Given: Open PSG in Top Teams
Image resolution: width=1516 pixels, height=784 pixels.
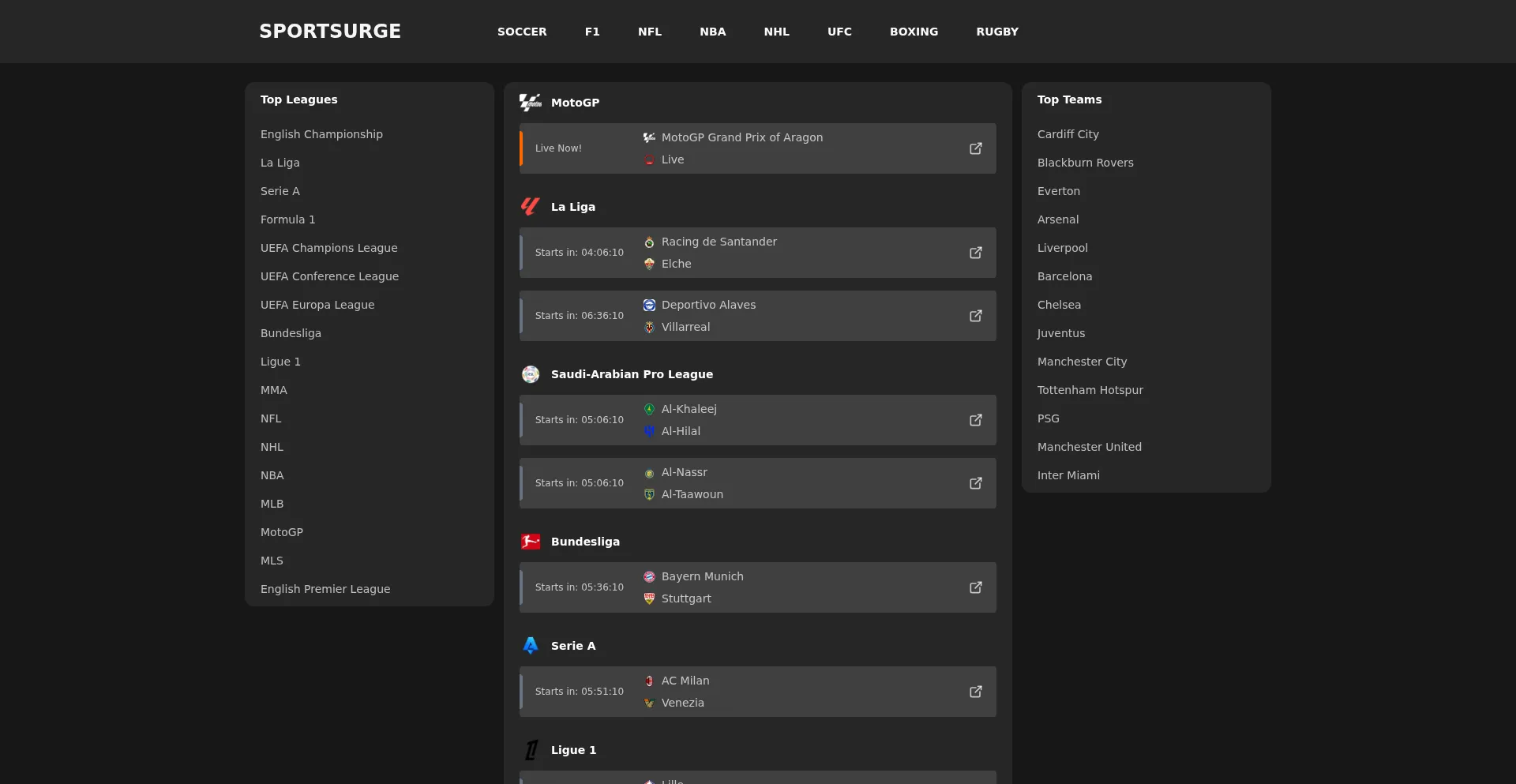Looking at the screenshot, I should tap(1049, 418).
